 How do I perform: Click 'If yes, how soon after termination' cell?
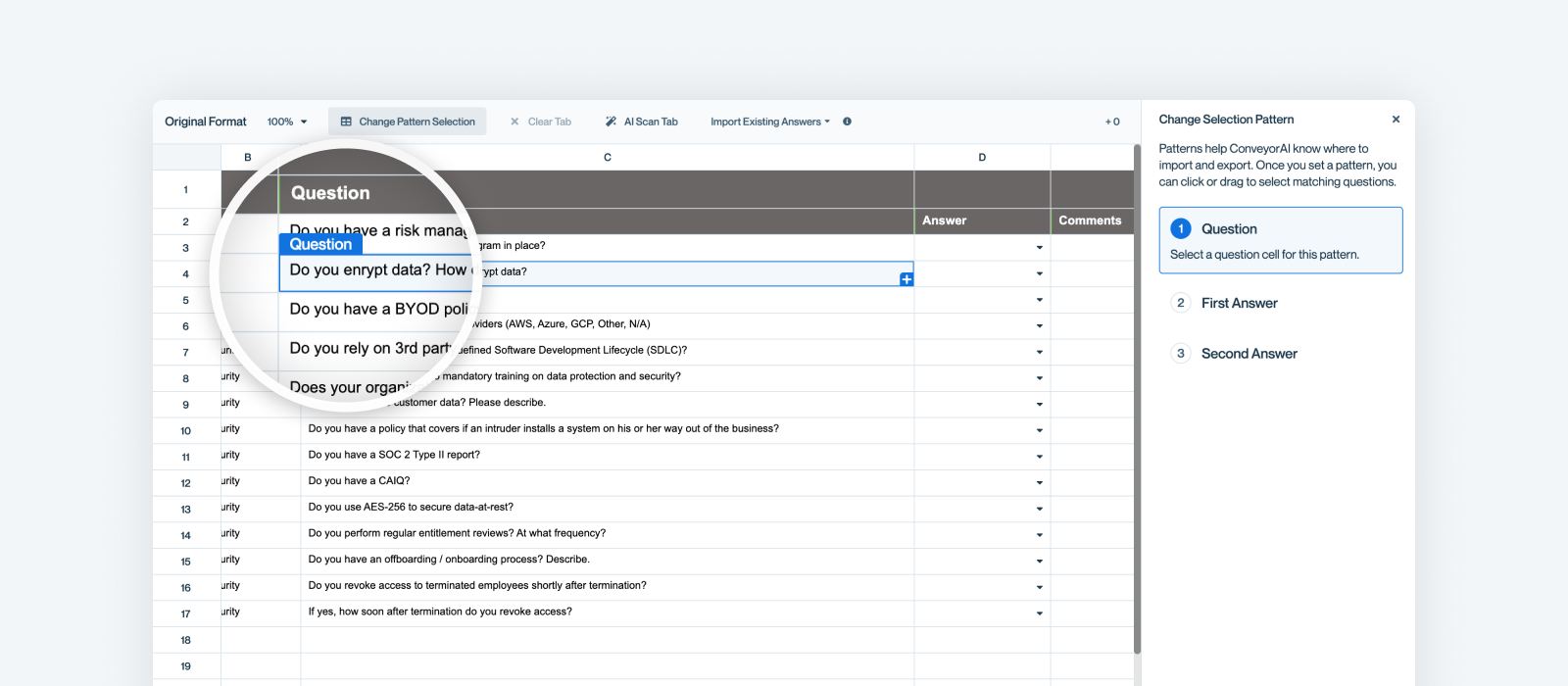[x=608, y=612]
